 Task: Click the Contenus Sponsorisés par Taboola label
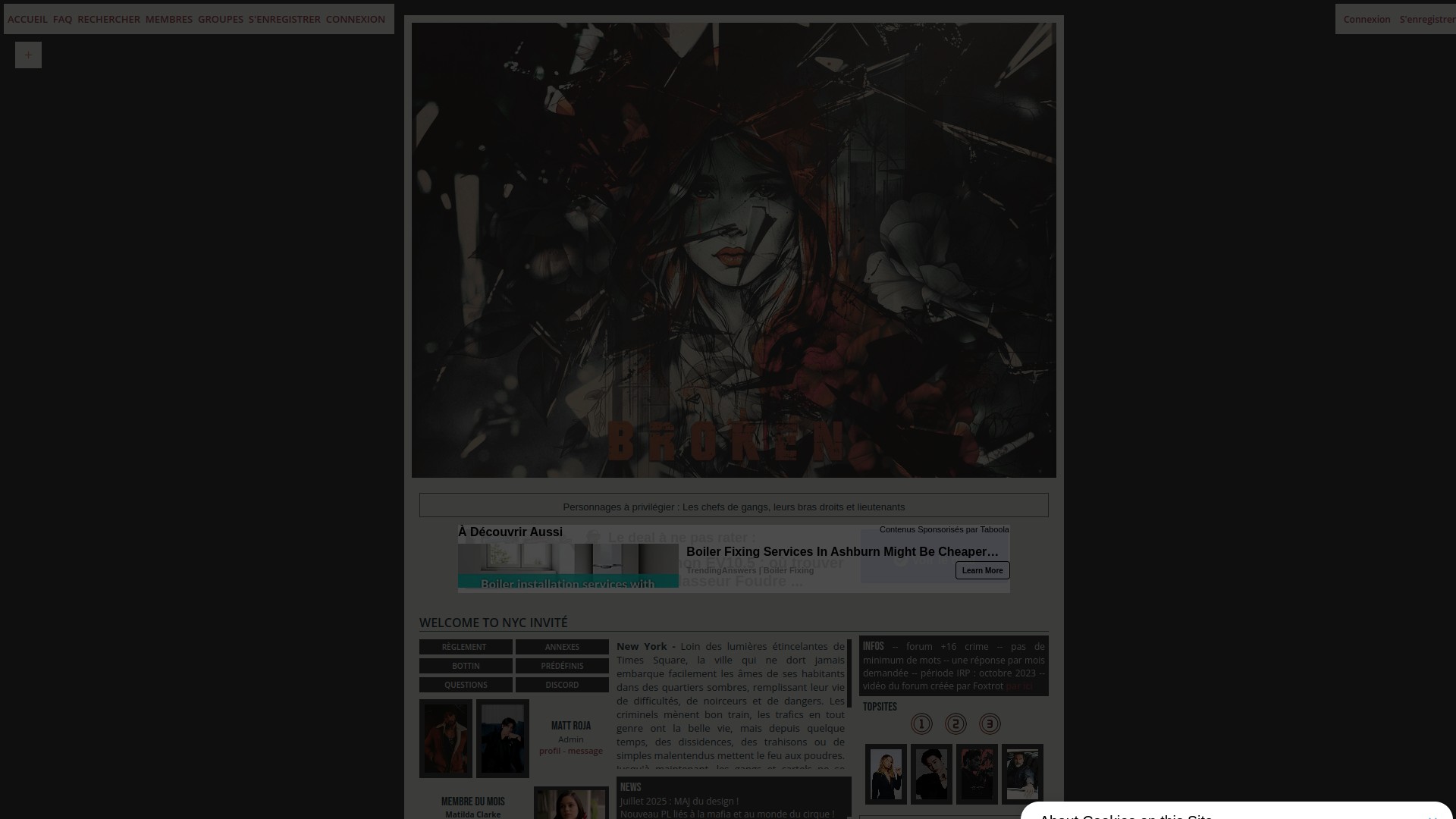point(944,529)
